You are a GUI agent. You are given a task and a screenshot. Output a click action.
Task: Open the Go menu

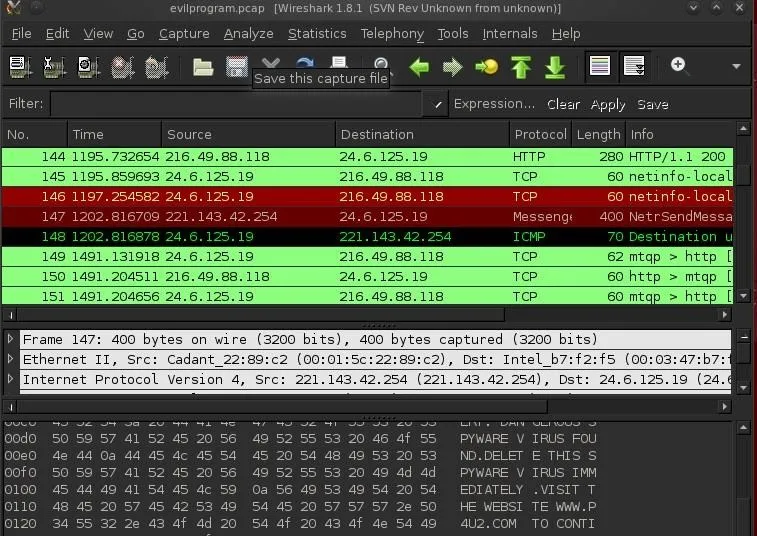point(136,33)
